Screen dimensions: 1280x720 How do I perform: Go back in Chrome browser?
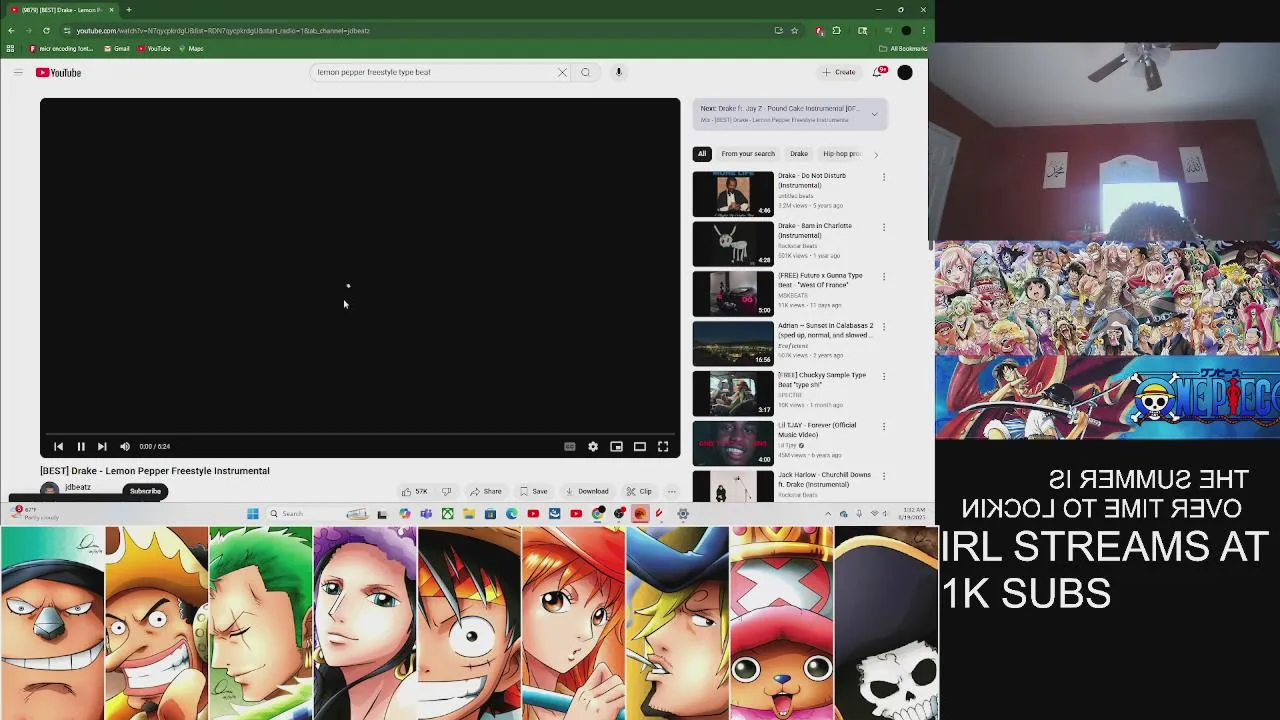11,30
